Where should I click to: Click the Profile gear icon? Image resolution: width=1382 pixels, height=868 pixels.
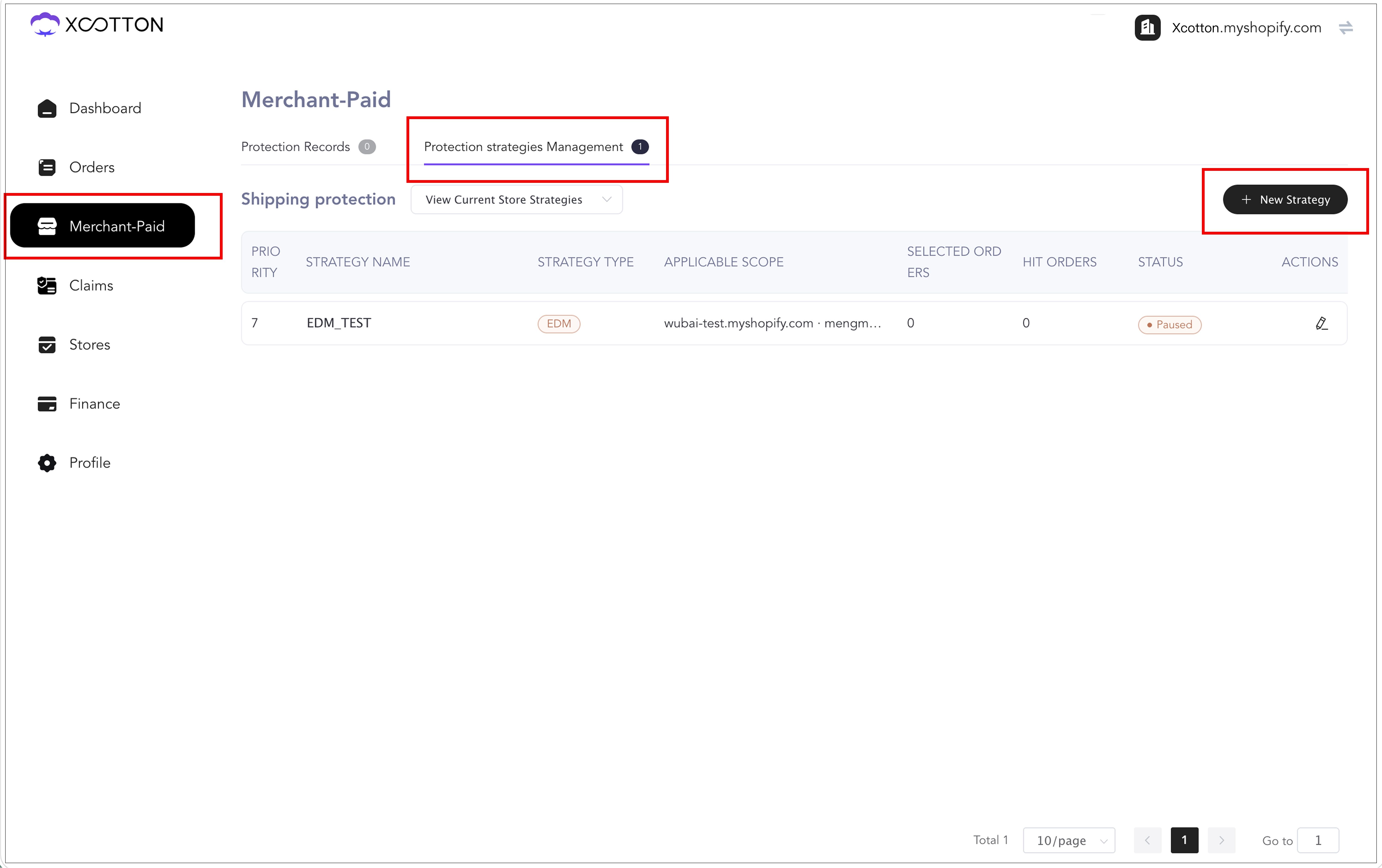point(47,463)
